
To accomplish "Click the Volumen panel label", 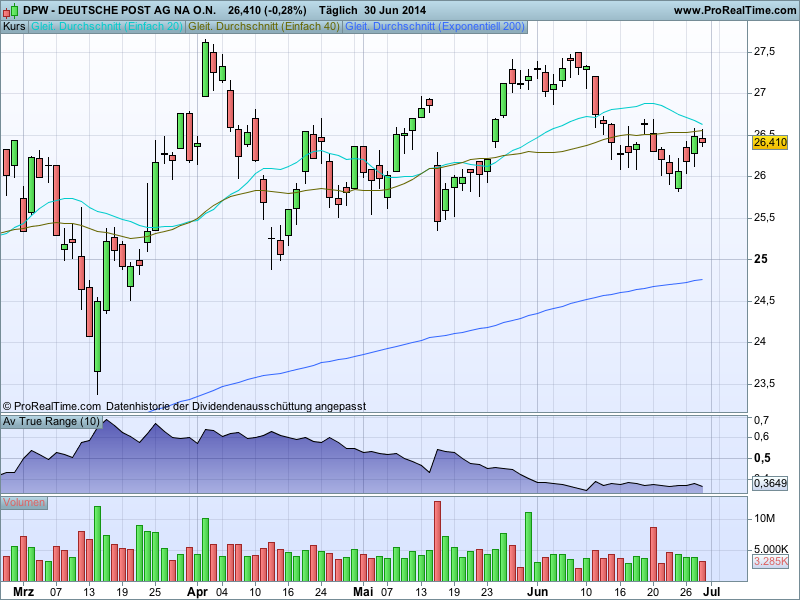I will click(x=24, y=503).
